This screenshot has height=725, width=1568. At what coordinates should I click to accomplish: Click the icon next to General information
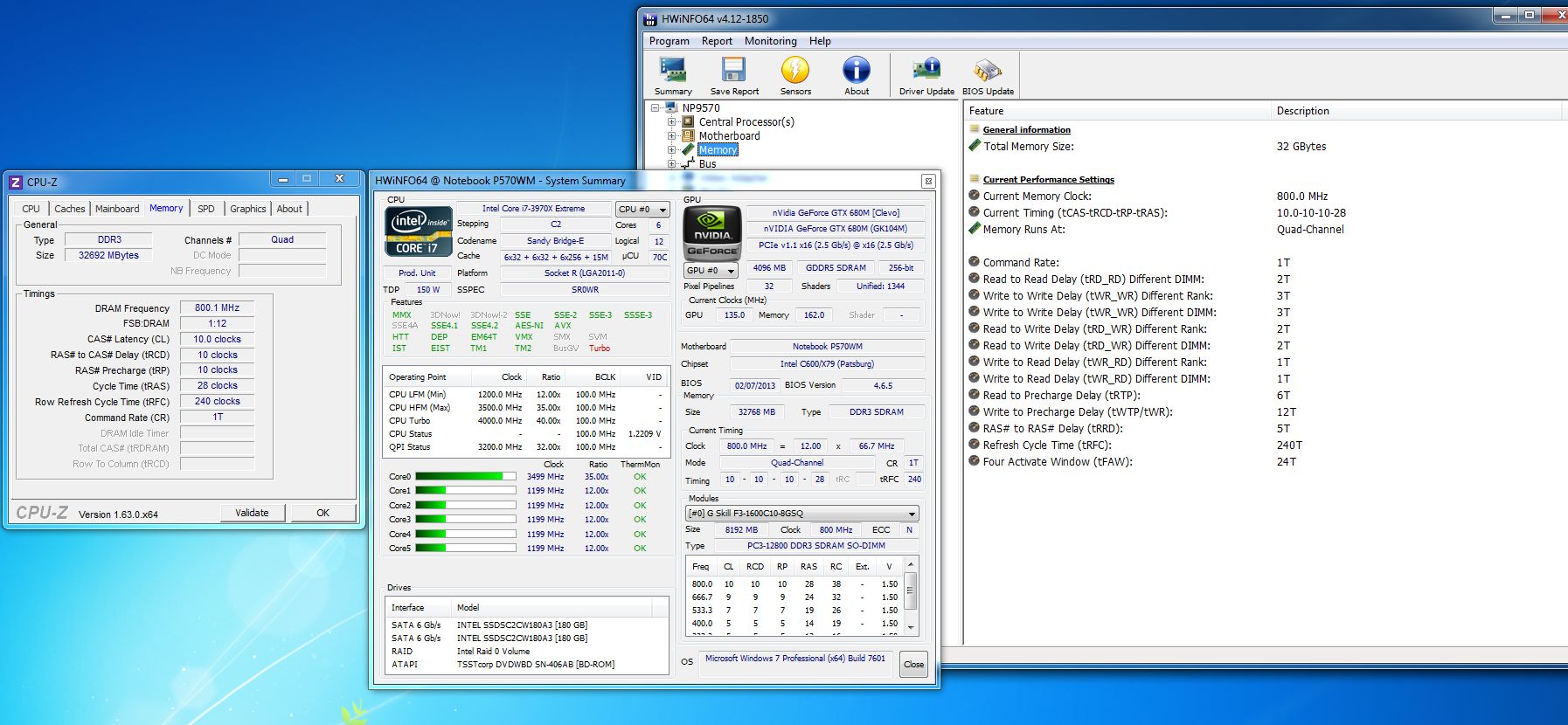click(x=974, y=129)
